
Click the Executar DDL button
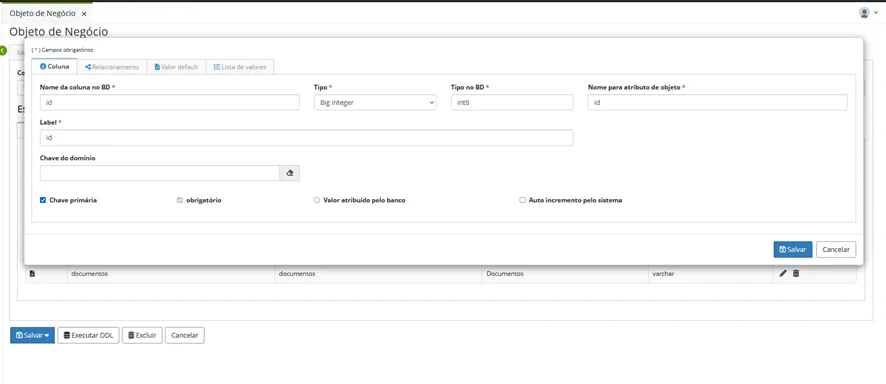coord(88,335)
